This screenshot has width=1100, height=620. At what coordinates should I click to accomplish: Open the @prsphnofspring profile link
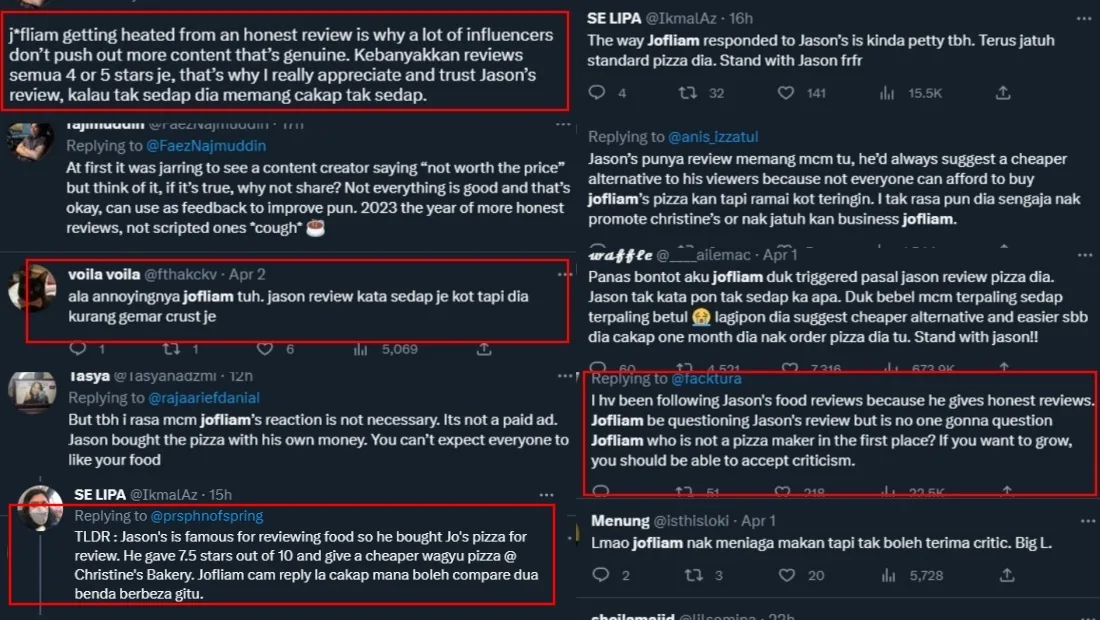(207, 516)
